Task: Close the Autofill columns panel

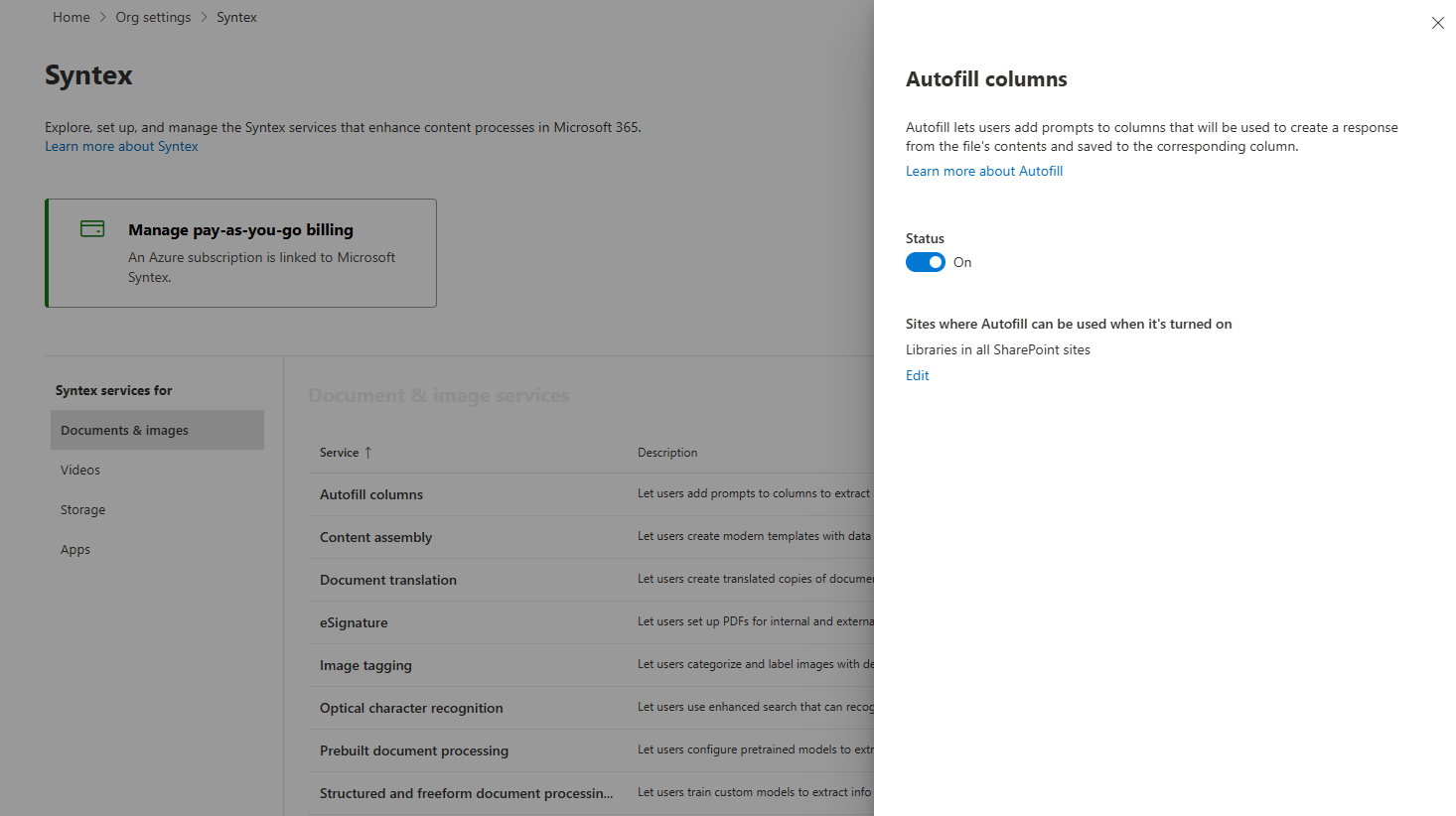Action: 1437,23
